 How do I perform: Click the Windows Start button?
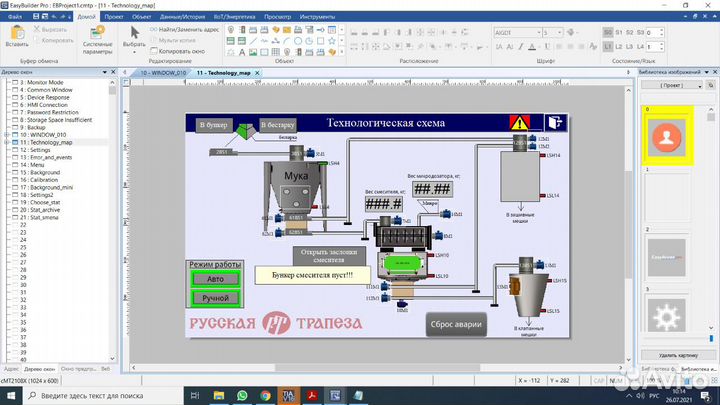pos(11,395)
